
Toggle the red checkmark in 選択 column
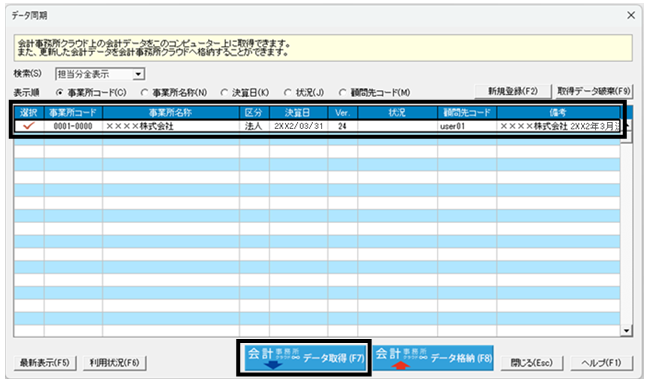(29, 126)
